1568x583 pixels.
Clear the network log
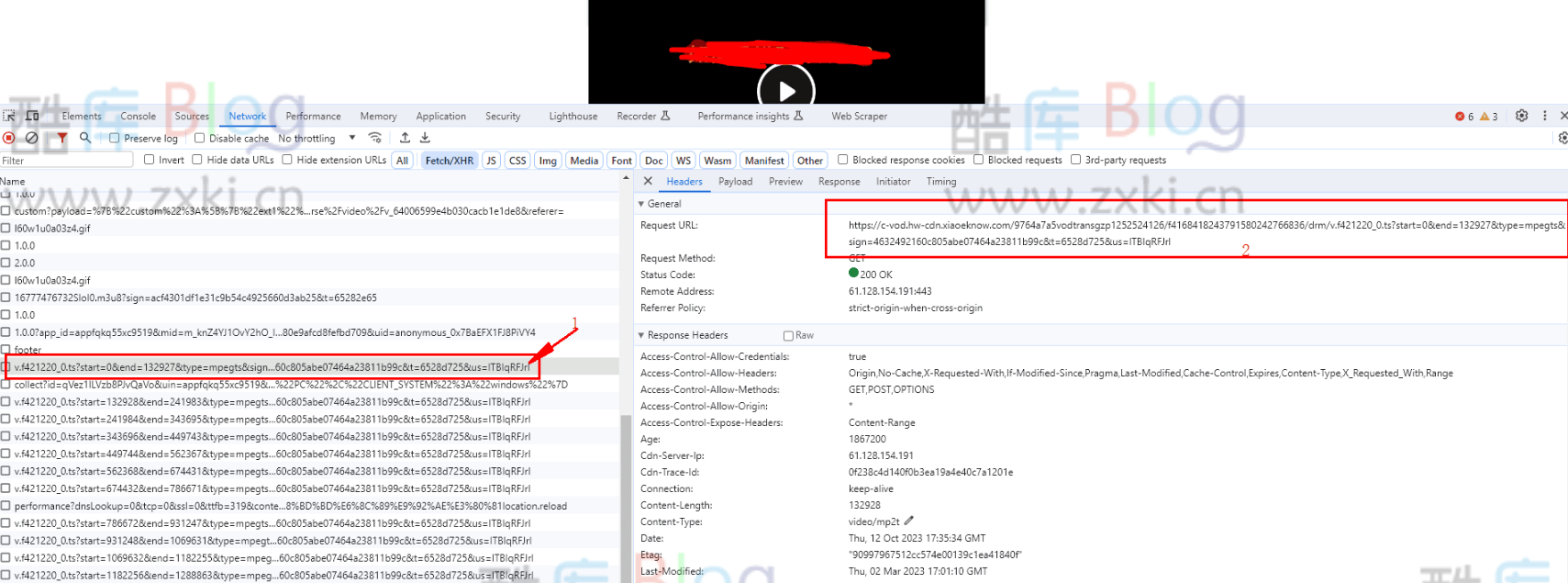(32, 138)
